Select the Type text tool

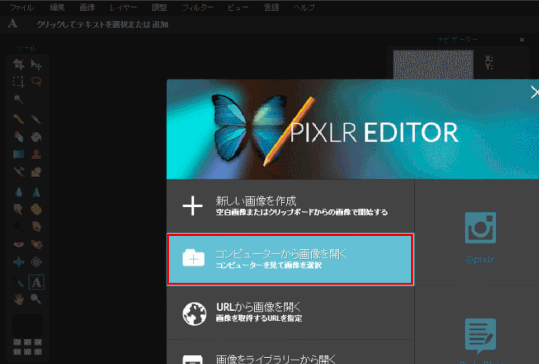coord(36,282)
